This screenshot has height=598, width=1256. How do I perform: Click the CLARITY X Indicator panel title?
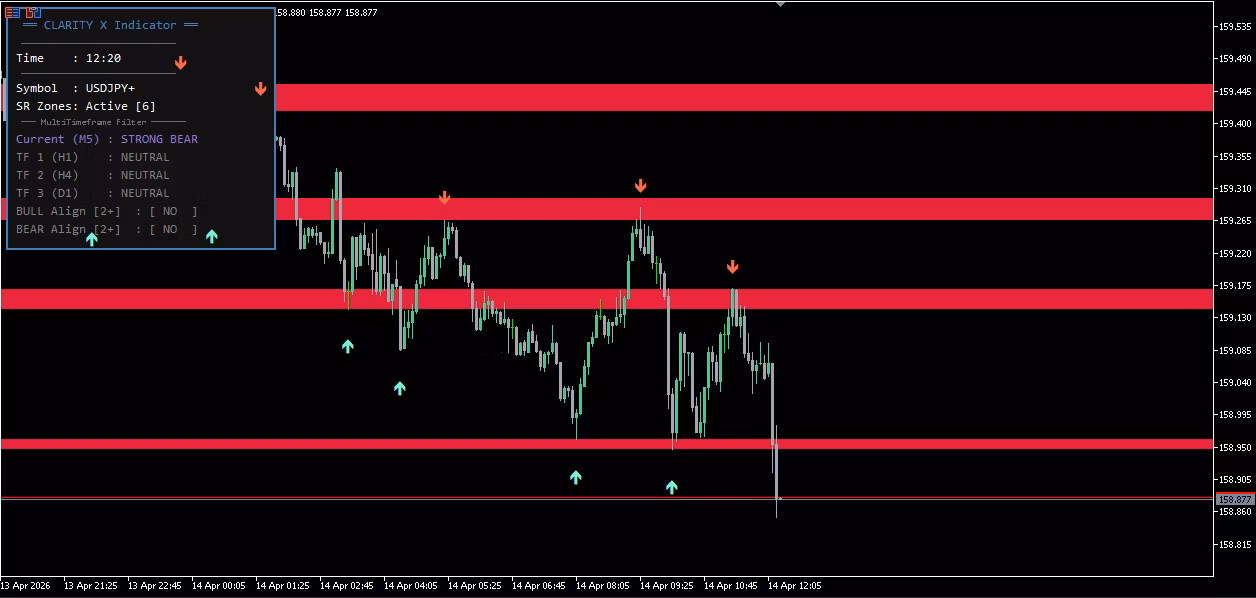coord(110,25)
